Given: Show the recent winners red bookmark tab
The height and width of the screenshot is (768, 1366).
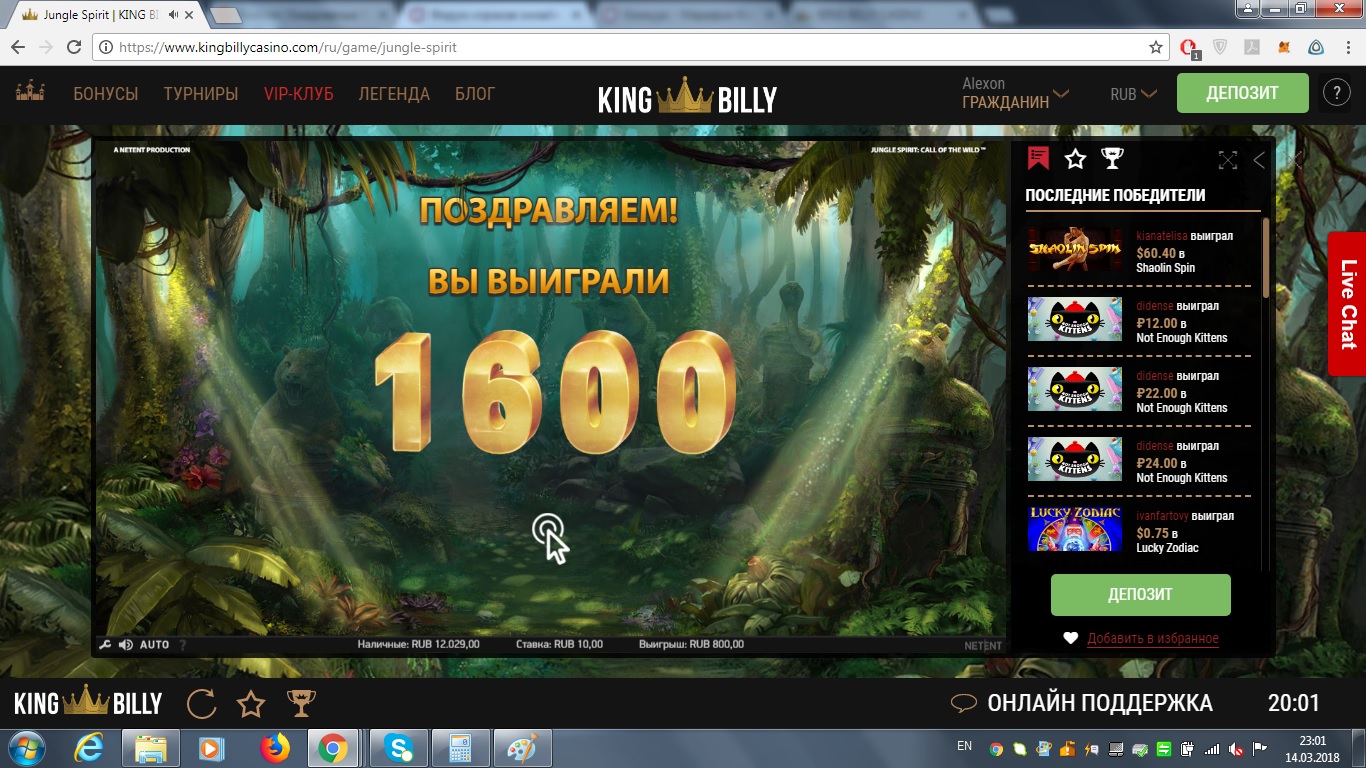Looking at the screenshot, I should pyautogui.click(x=1038, y=158).
